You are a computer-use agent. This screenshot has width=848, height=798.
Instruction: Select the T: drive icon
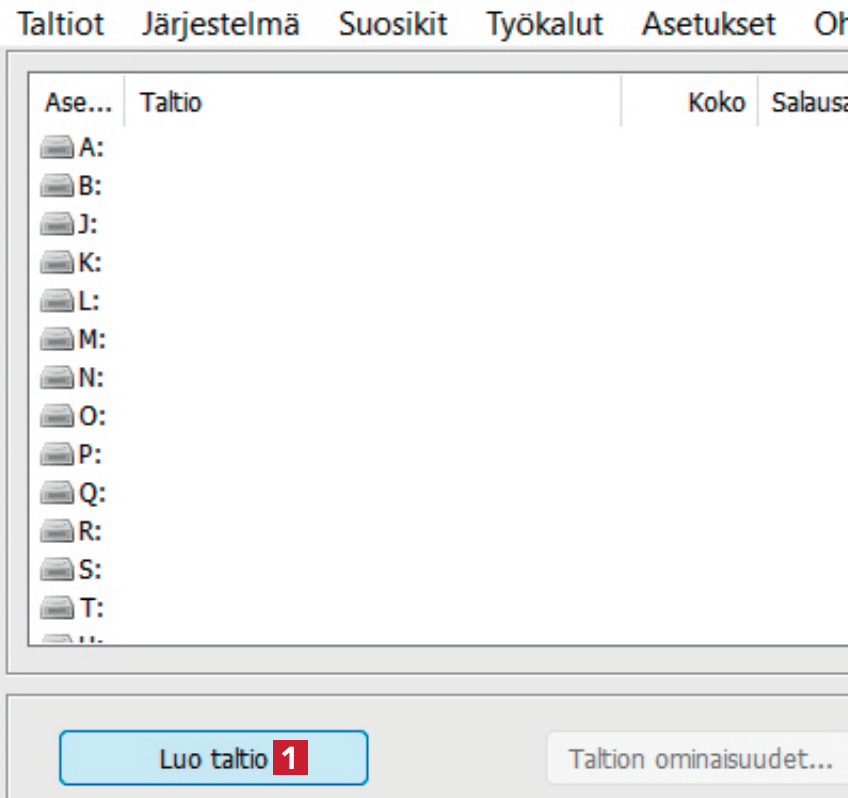click(57, 608)
